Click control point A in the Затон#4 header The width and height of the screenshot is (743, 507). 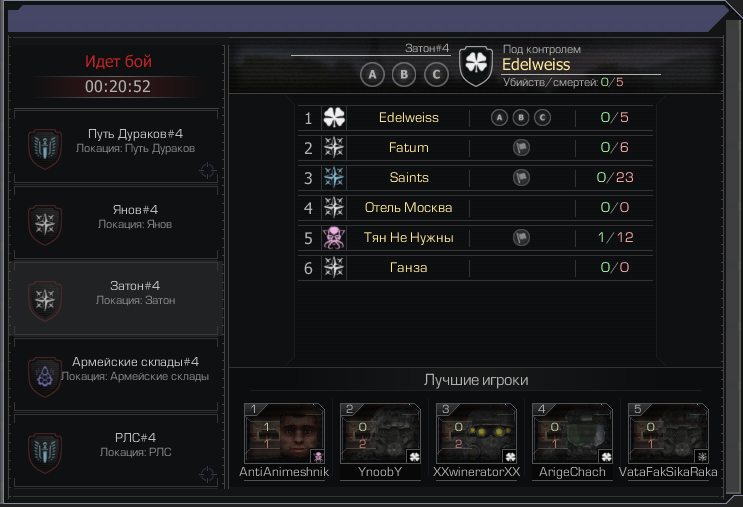[x=372, y=74]
